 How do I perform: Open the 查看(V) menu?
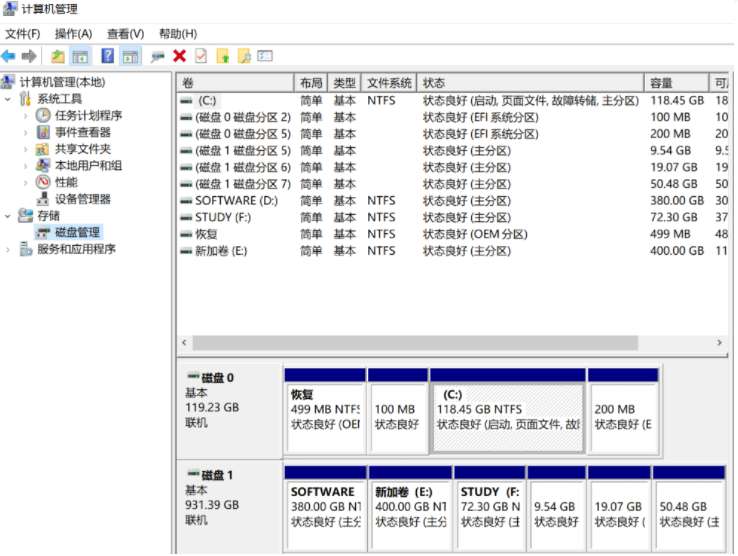pos(125,34)
